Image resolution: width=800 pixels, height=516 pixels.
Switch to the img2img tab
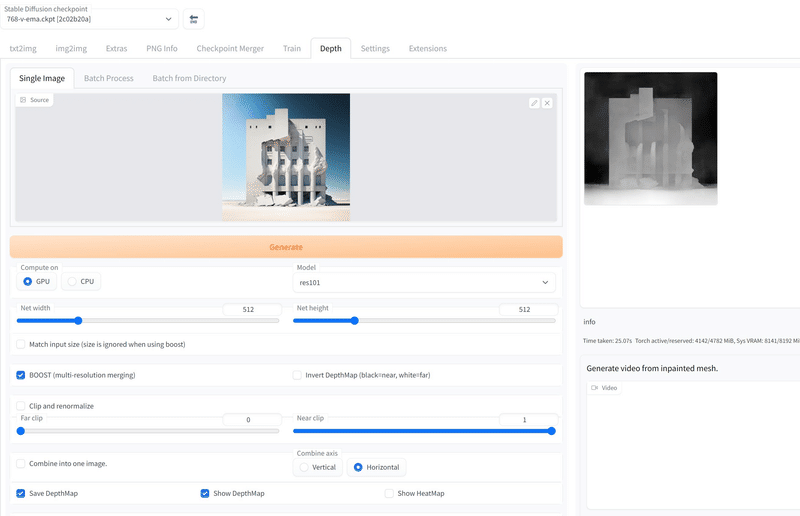[x=71, y=48]
